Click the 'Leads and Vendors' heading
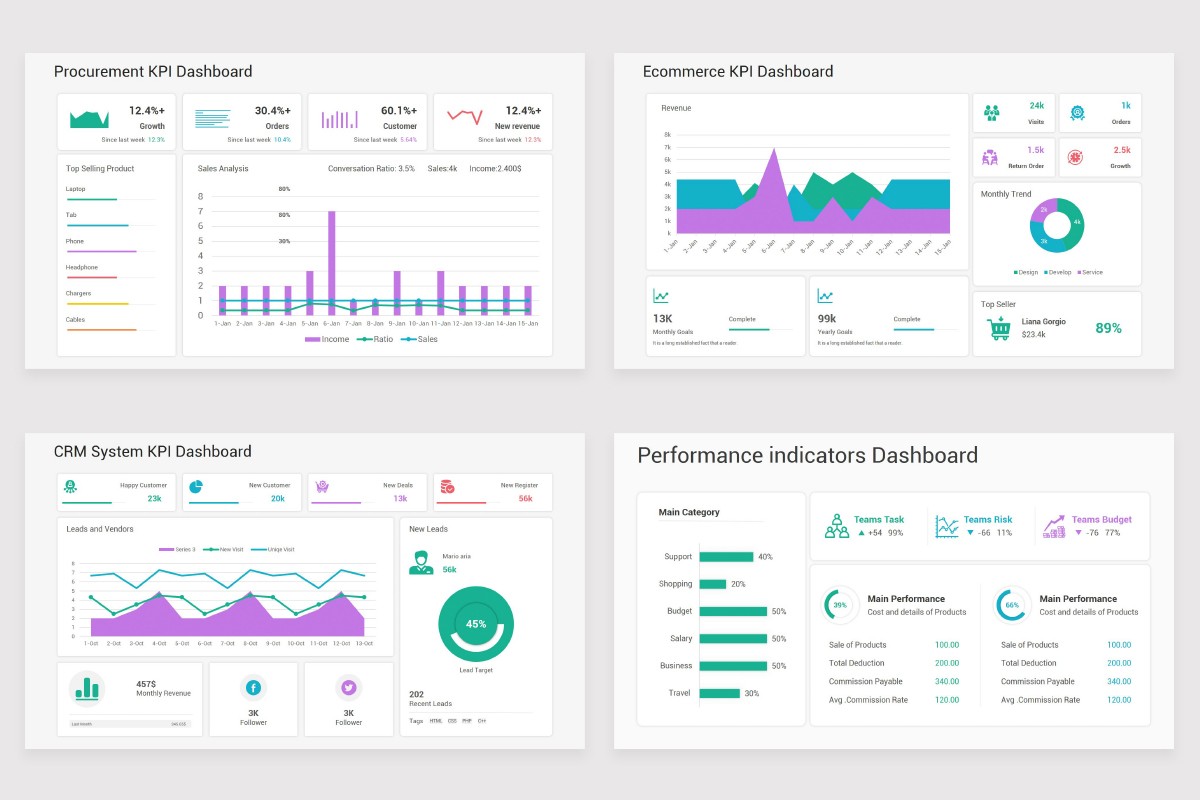The width and height of the screenshot is (1200, 800). click(x=100, y=529)
